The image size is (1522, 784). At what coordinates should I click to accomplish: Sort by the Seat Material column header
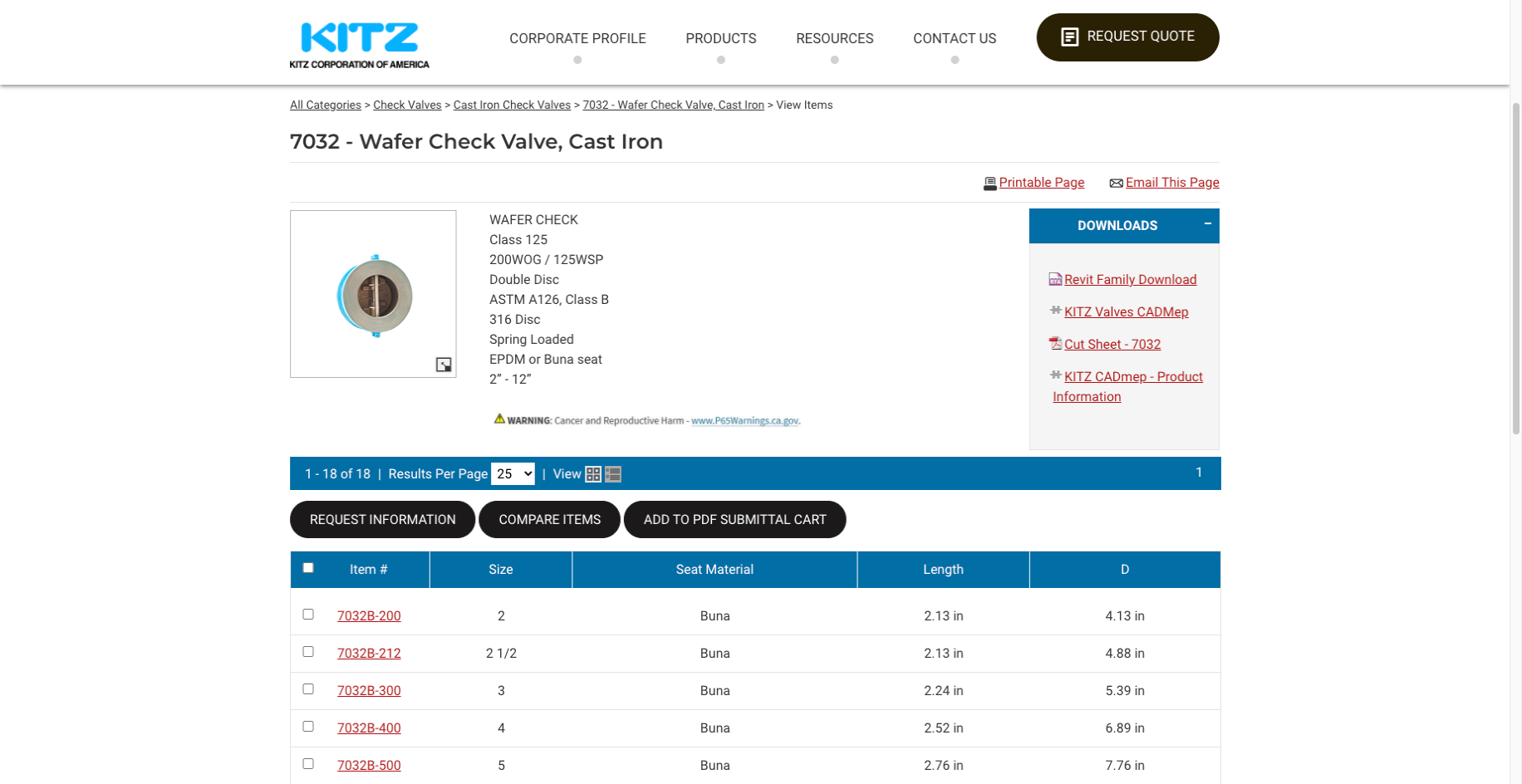714,570
